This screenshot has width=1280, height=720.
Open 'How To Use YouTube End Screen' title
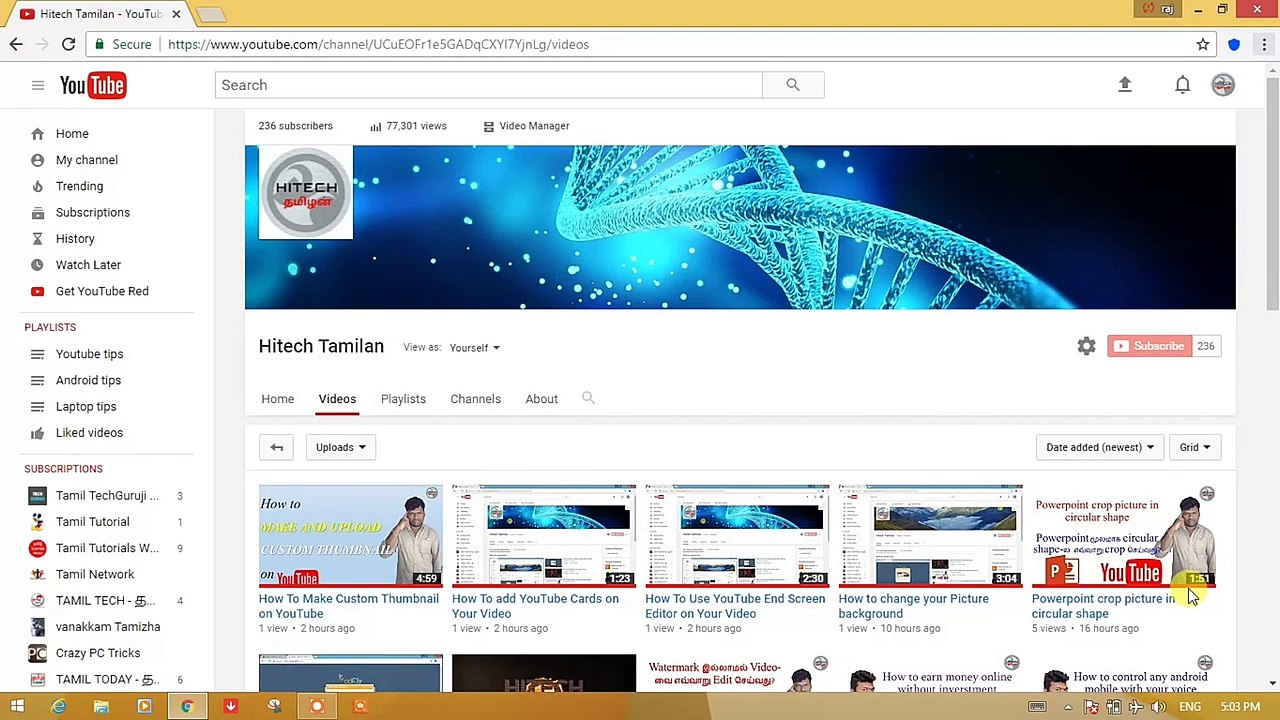click(735, 606)
